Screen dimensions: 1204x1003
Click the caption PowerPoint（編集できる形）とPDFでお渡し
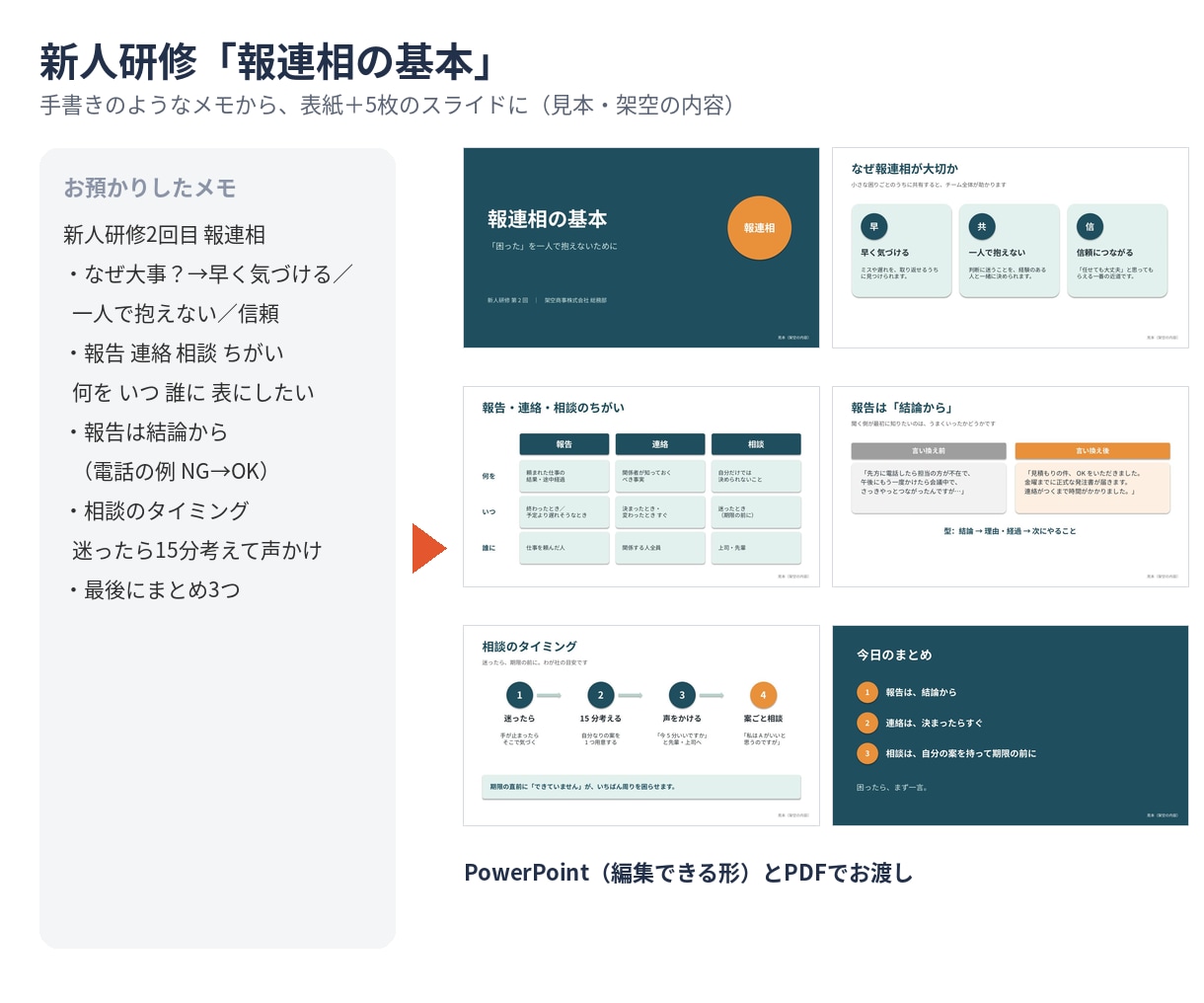pos(689,873)
